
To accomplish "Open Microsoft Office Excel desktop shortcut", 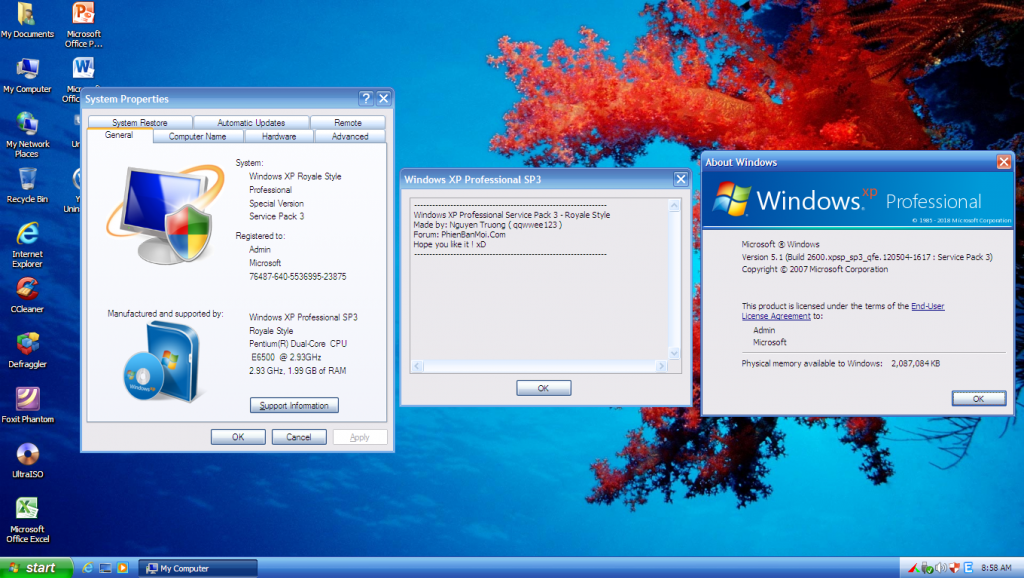I will tap(27, 520).
